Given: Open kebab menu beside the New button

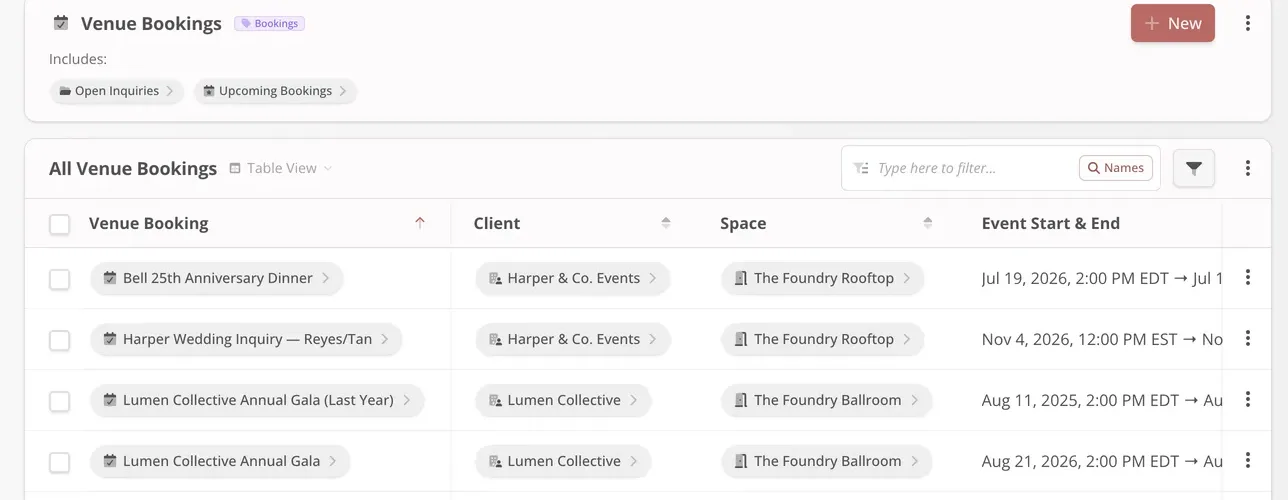Looking at the screenshot, I should pos(1247,23).
